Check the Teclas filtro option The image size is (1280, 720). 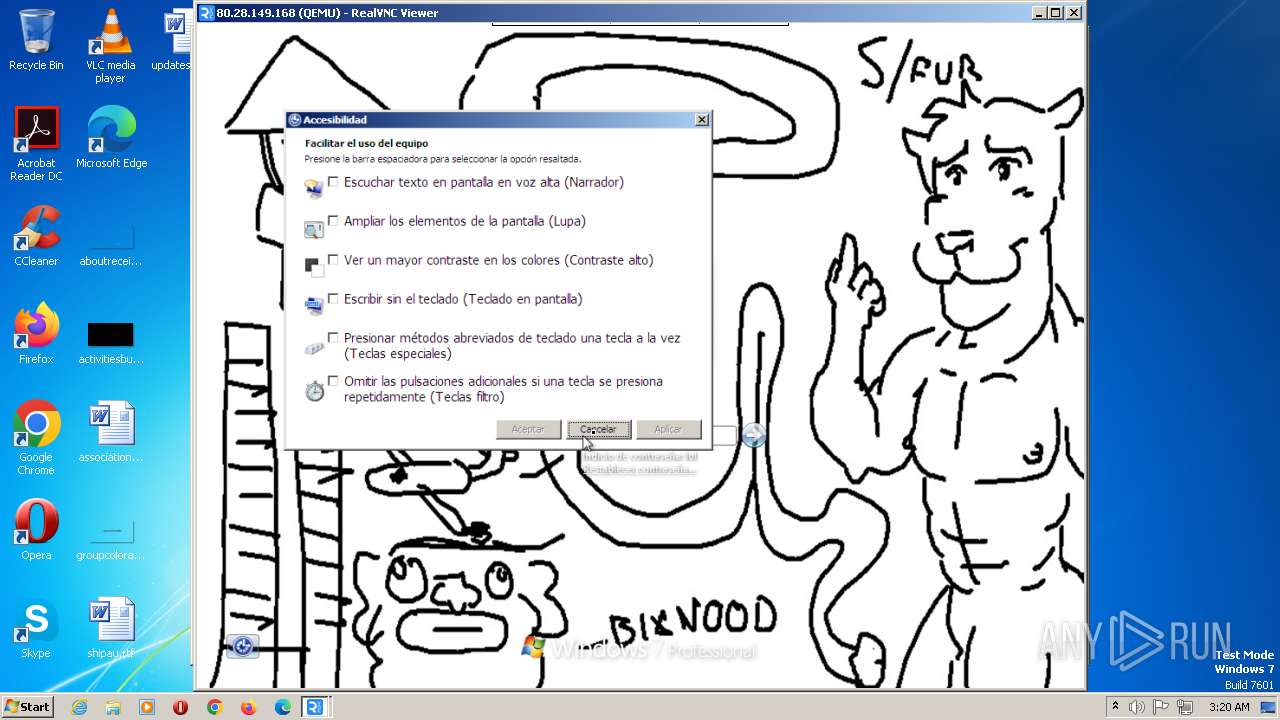[x=333, y=381]
